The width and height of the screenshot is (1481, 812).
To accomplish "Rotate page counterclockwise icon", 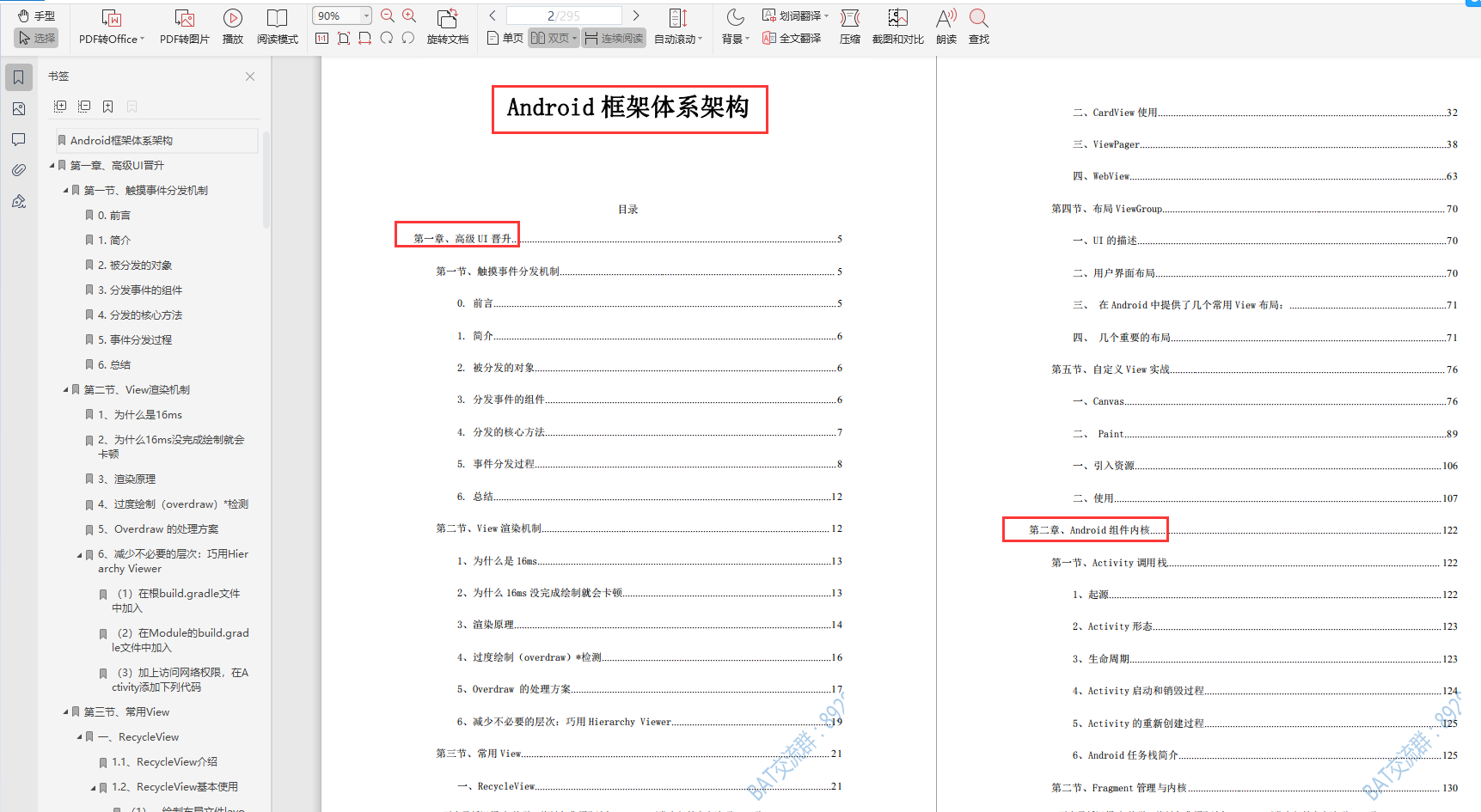I will point(408,38).
